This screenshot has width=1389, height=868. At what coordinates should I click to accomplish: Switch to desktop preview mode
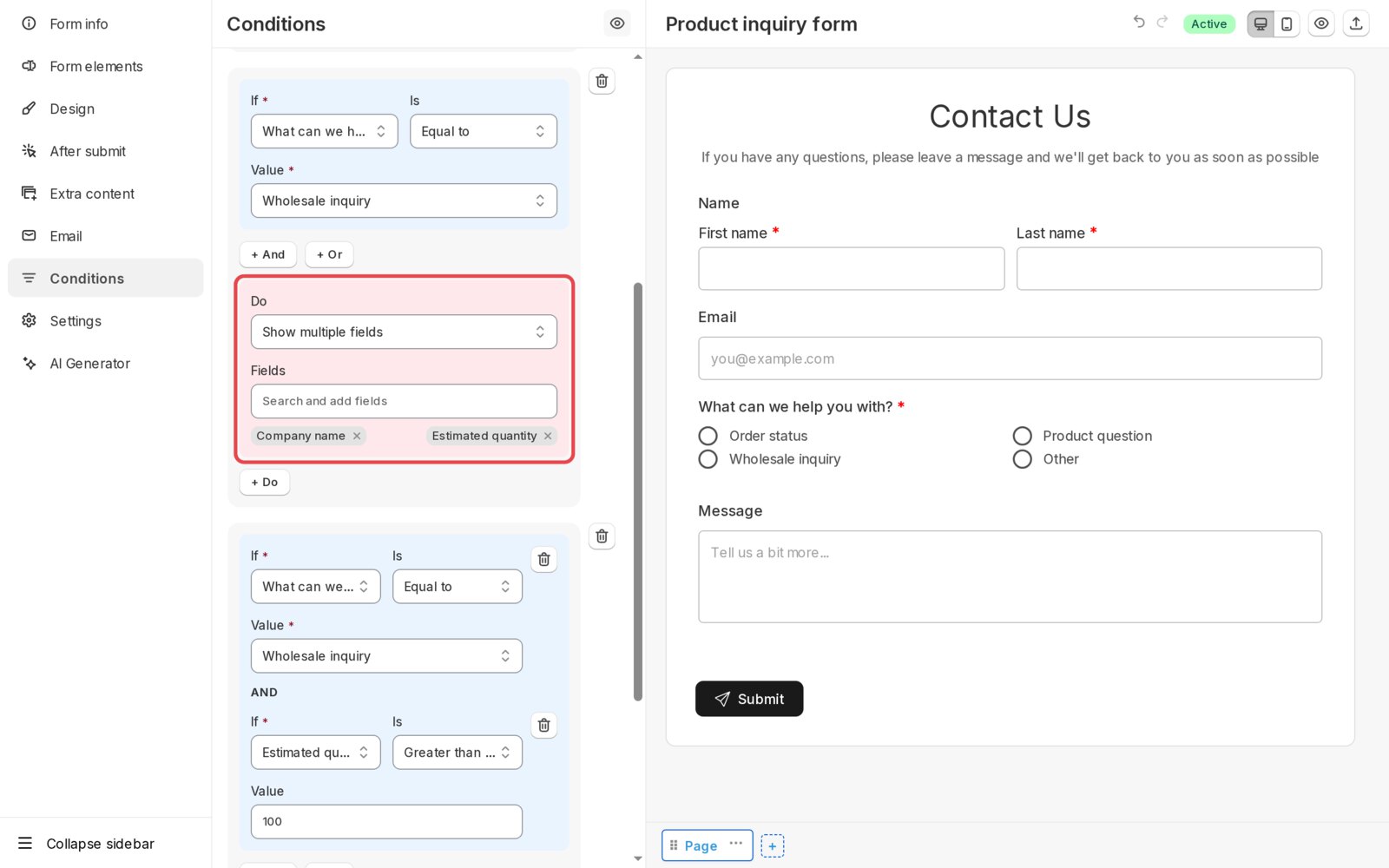point(1261,23)
